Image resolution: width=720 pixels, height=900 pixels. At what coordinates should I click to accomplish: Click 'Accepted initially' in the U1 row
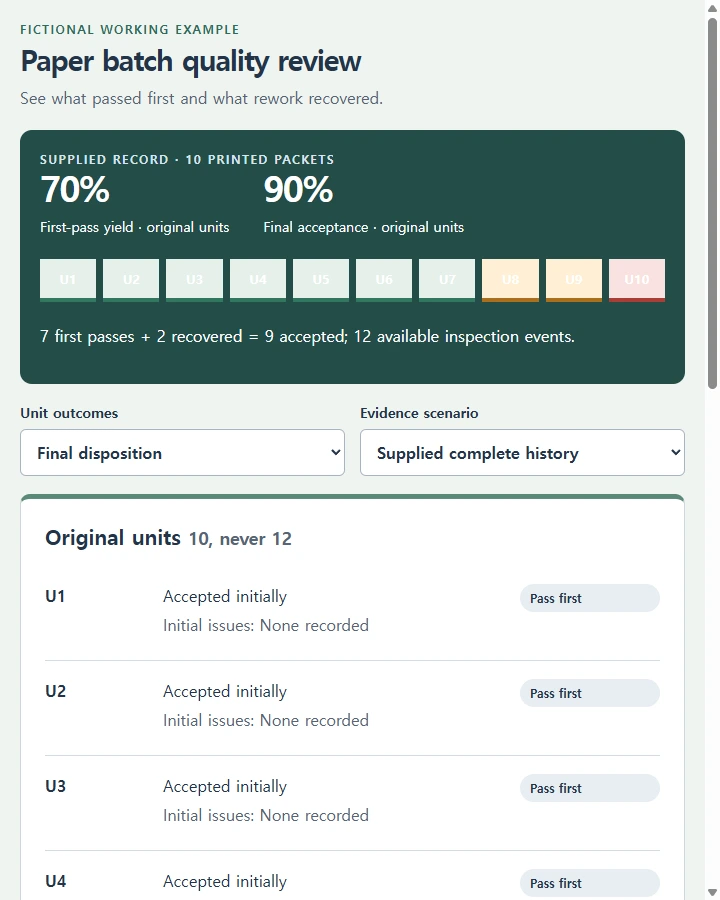tap(225, 597)
